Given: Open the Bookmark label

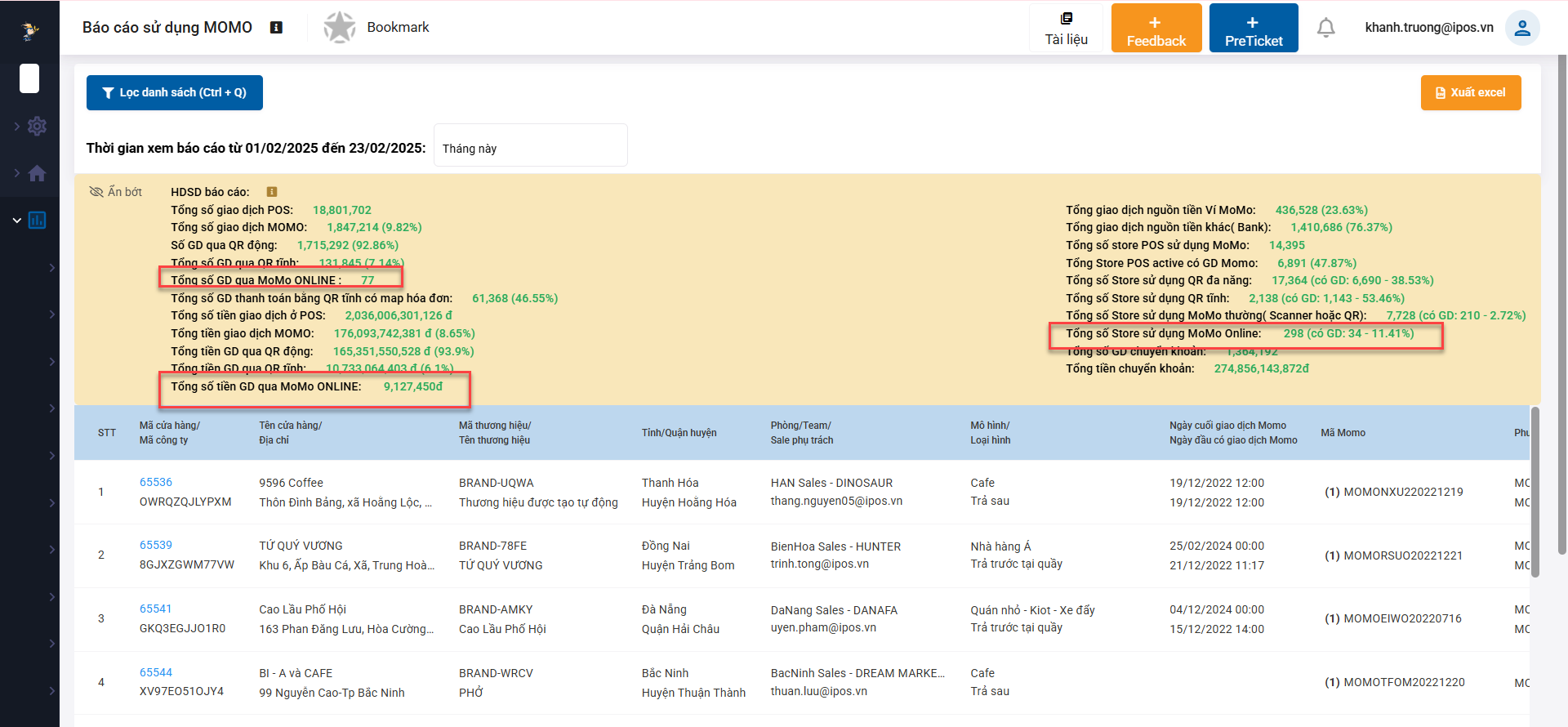Looking at the screenshot, I should point(398,27).
